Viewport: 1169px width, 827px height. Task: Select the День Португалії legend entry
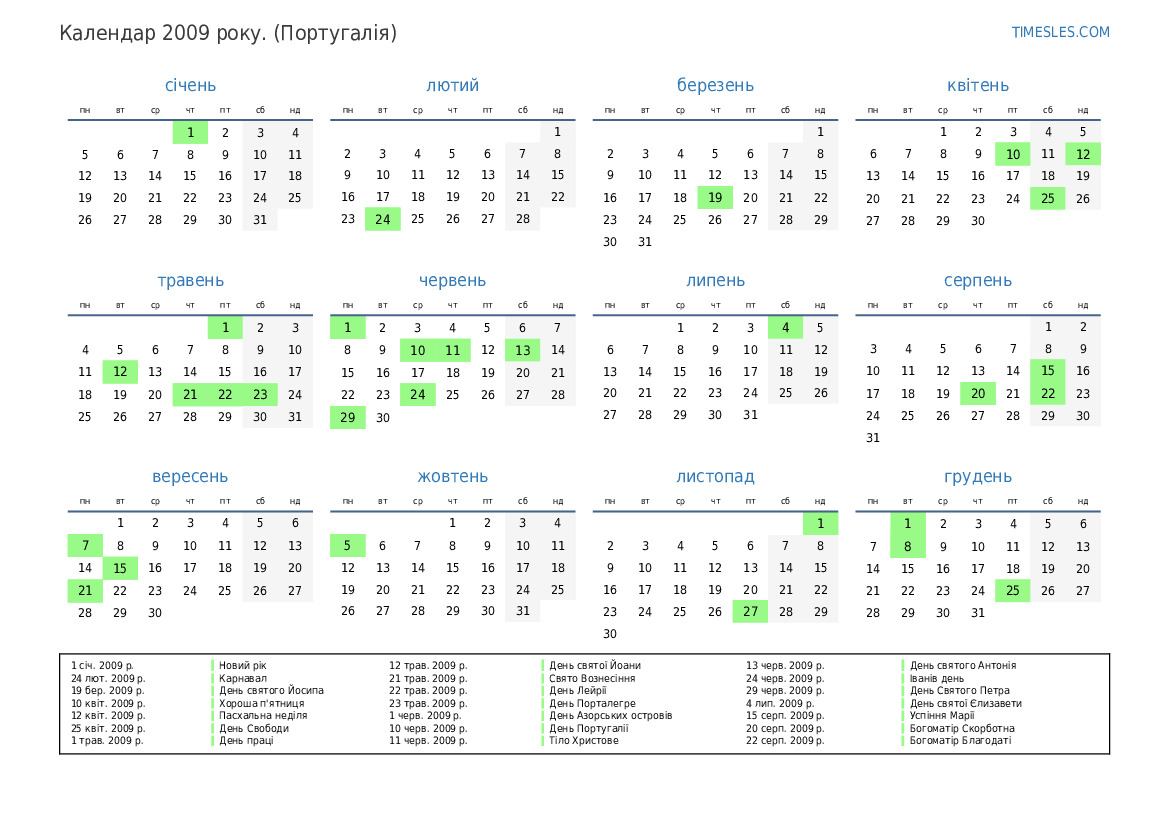pos(588,728)
